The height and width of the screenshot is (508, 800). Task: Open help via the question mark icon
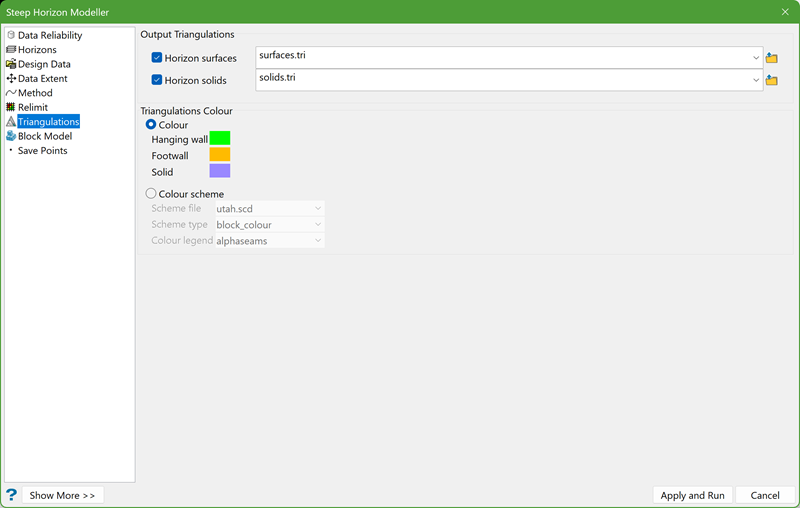coord(11,495)
